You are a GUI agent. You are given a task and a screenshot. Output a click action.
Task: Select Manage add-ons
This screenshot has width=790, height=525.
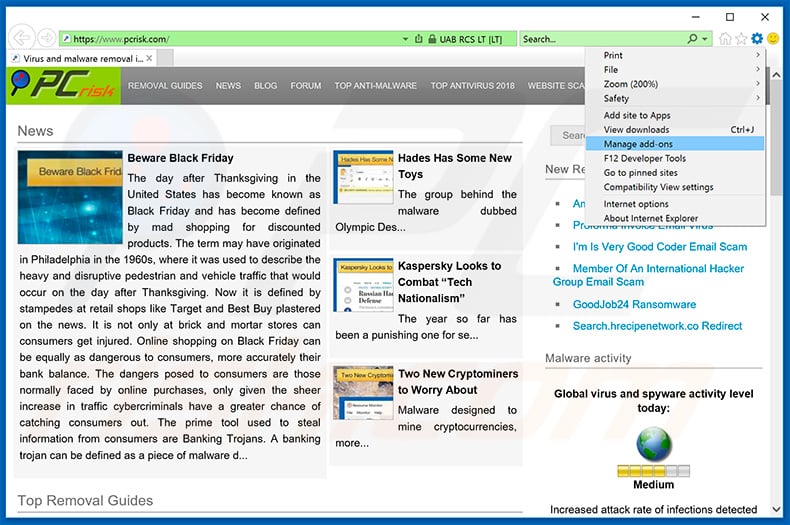675,144
